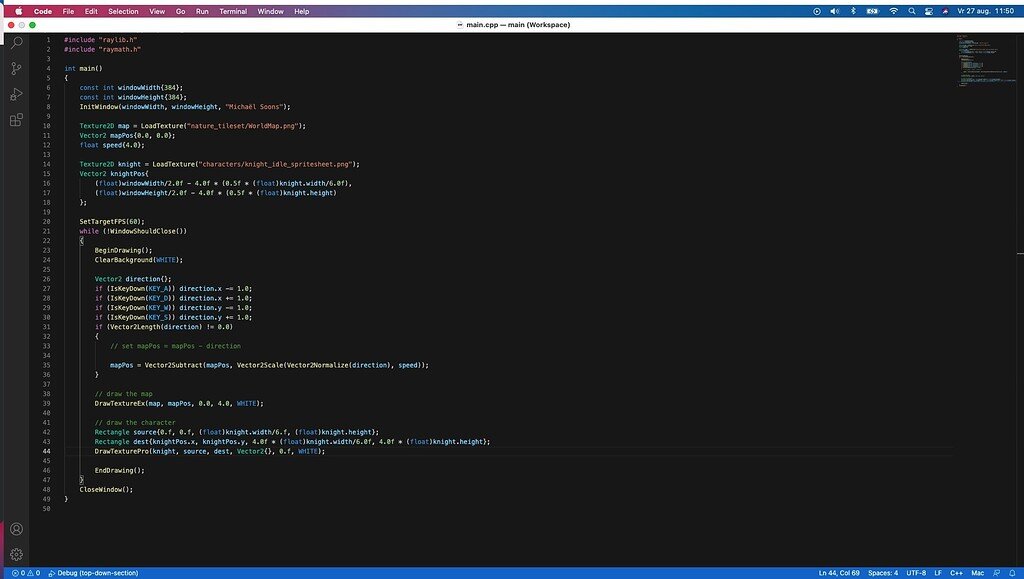The width and height of the screenshot is (1024, 579).
Task: Click Ln 44, Col 69 to go to line
Action: [839, 573]
